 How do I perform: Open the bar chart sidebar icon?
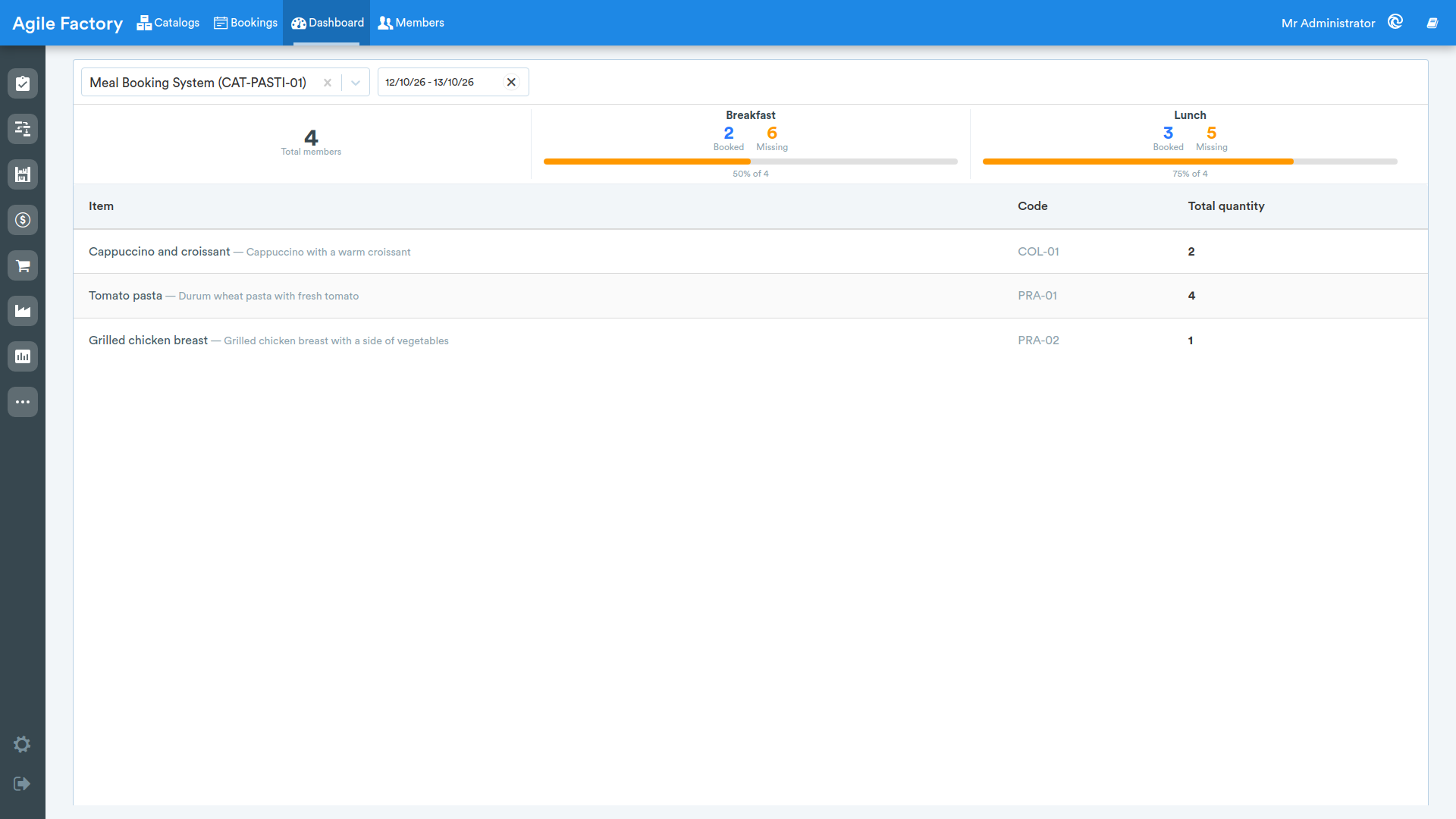pos(23,356)
